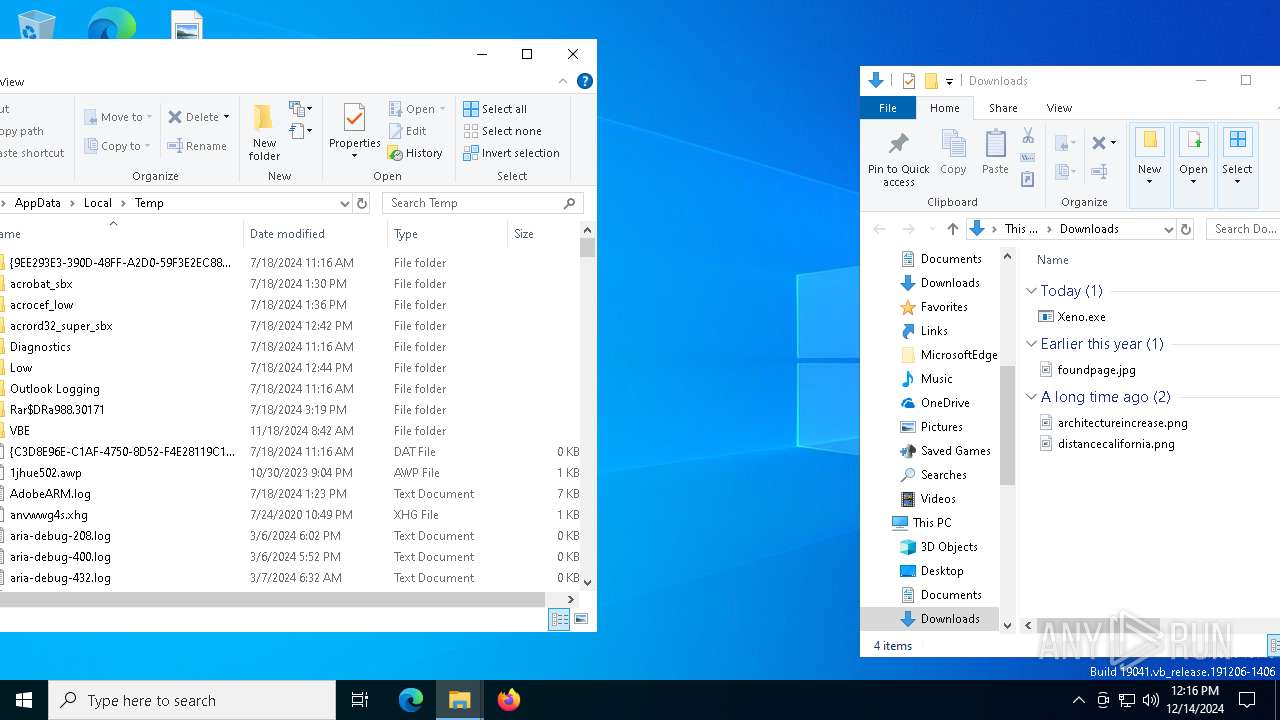Launch Microsoft Edge from the taskbar
The height and width of the screenshot is (720, 1280).
pyautogui.click(x=411, y=700)
